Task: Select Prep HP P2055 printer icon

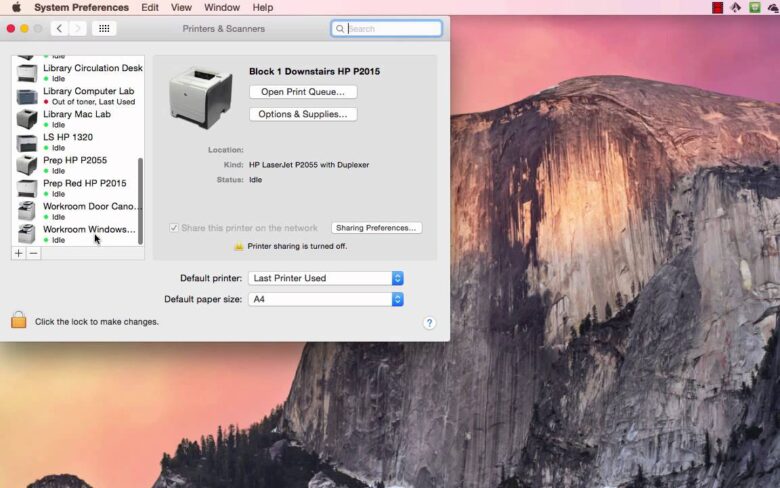Action: click(x=27, y=165)
